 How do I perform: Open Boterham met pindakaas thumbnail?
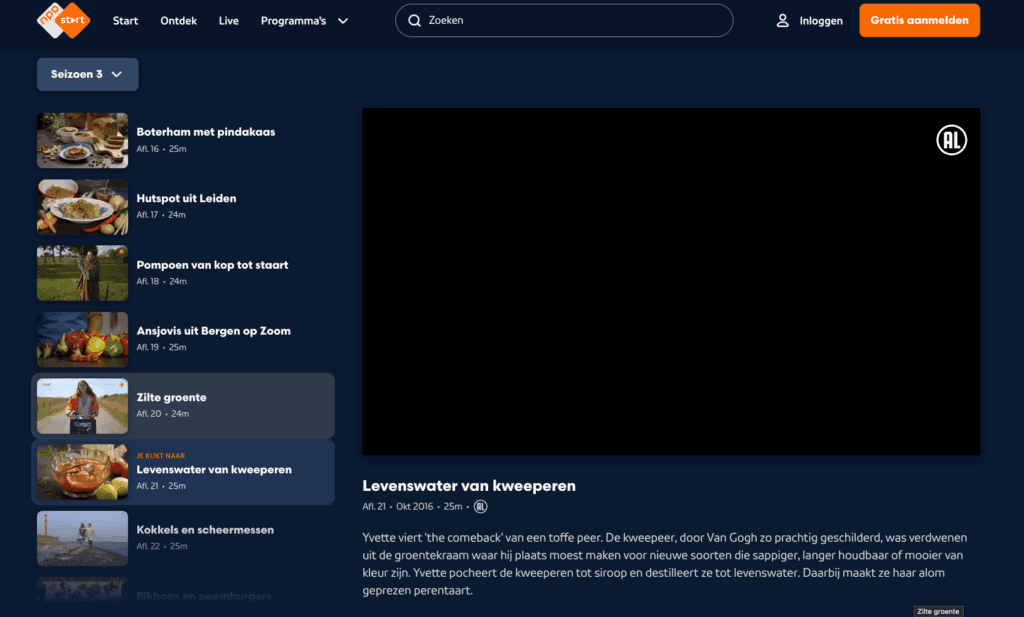point(83,140)
